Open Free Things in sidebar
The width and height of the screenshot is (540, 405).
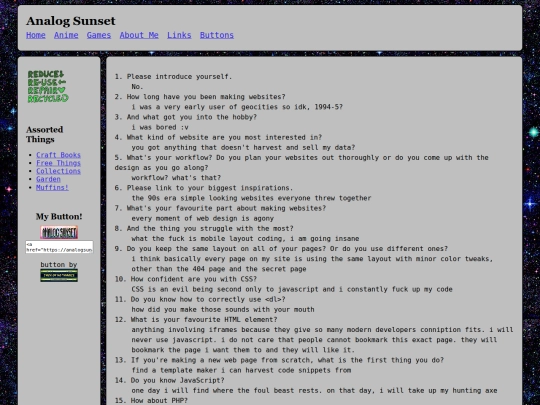58,163
